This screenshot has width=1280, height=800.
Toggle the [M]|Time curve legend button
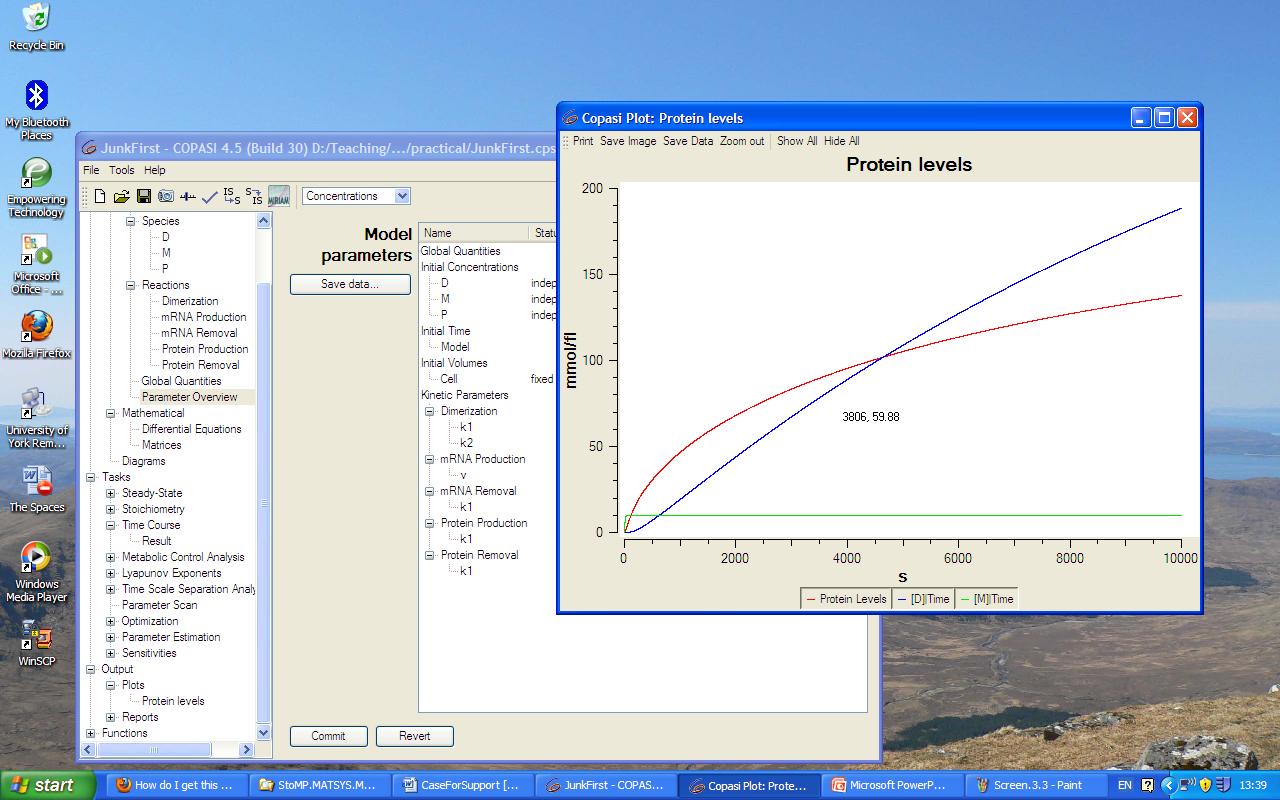click(x=986, y=599)
